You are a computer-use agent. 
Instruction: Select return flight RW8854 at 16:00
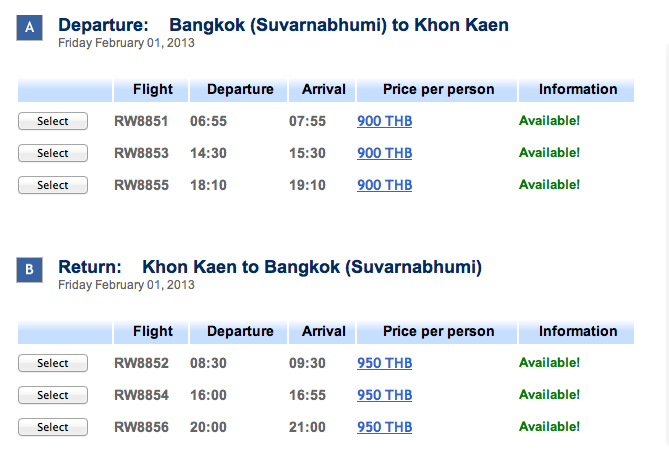pyautogui.click(x=53, y=395)
